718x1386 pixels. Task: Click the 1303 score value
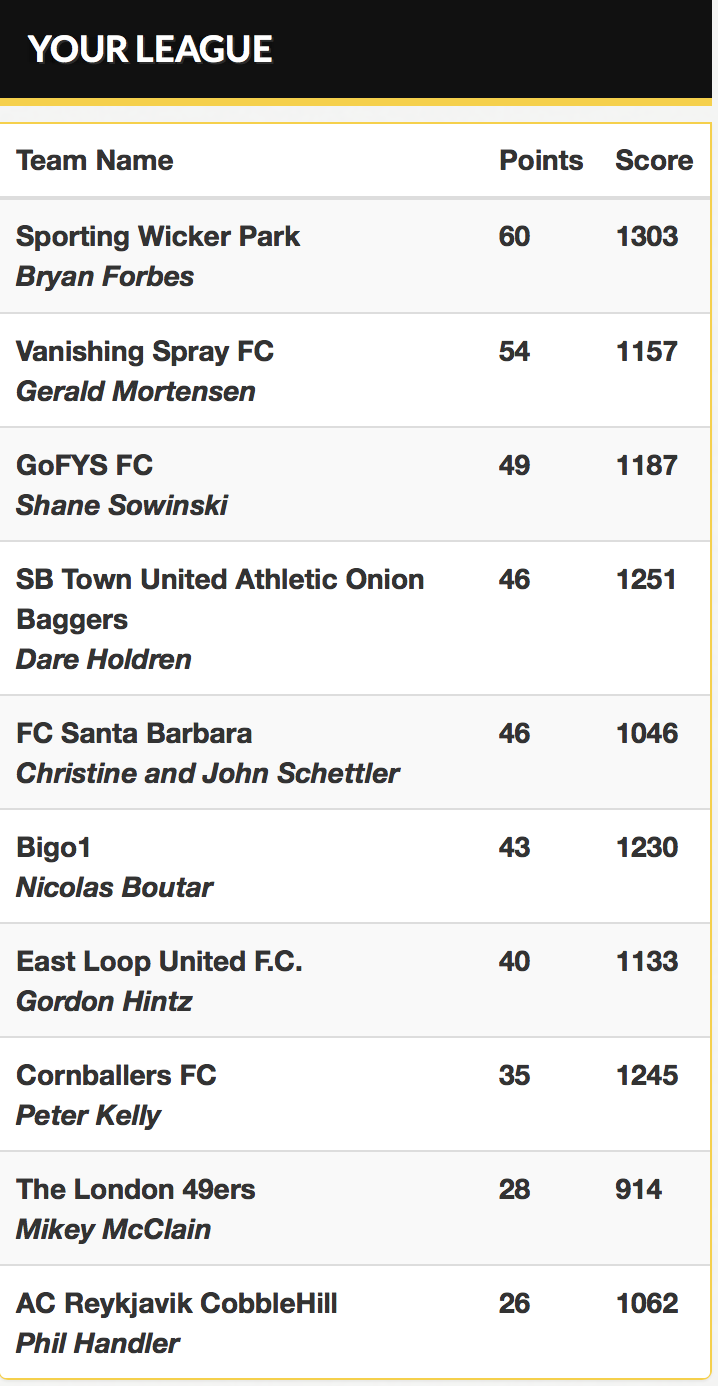pyautogui.click(x=647, y=237)
